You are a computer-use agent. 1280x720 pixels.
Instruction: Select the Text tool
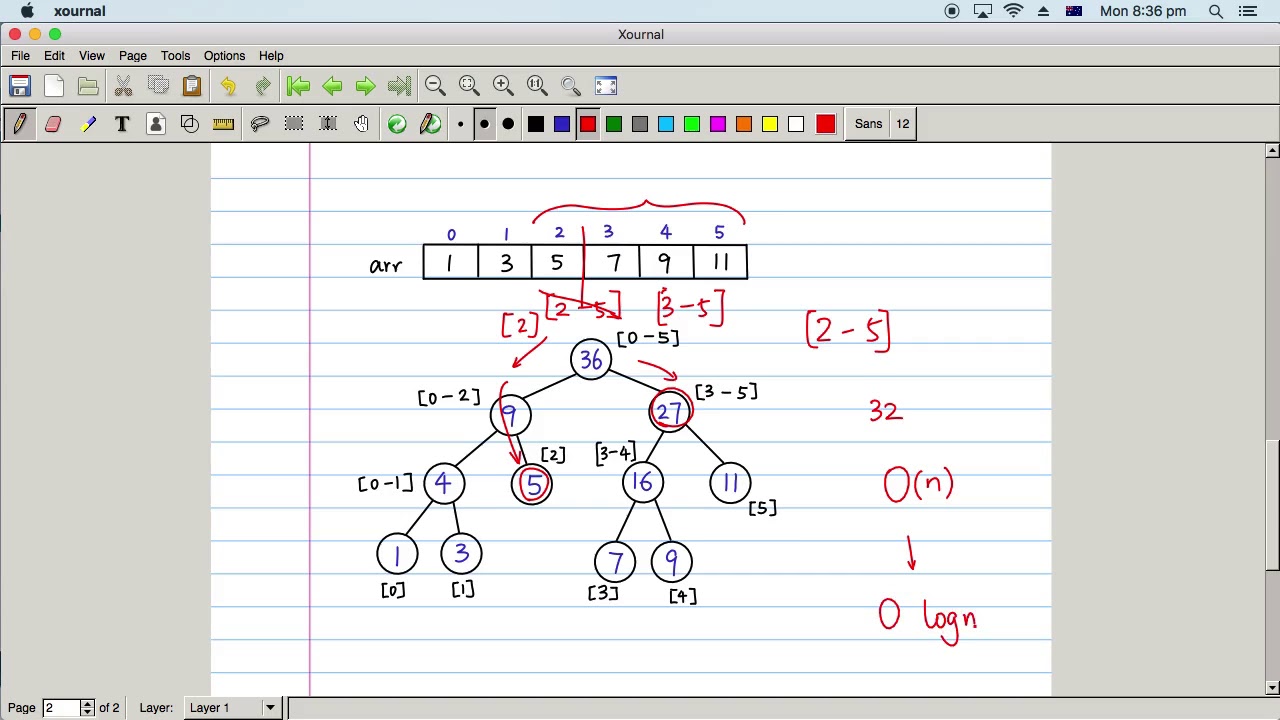[122, 124]
